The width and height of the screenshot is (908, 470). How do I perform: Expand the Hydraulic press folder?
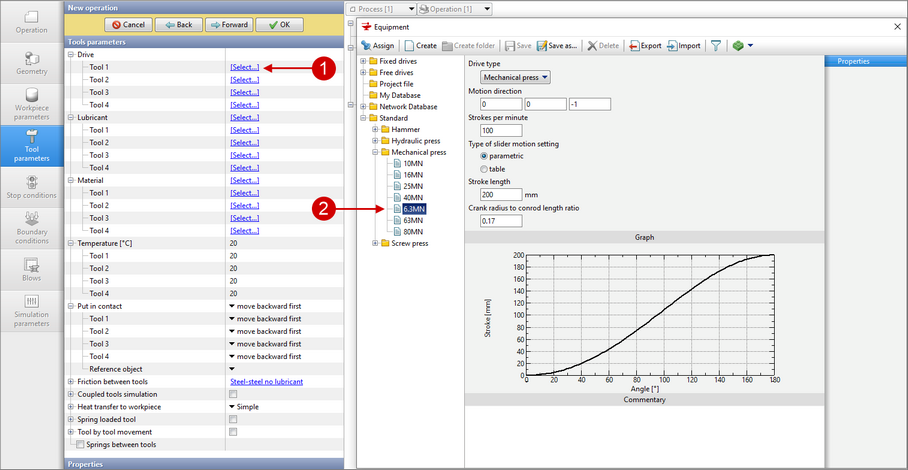coord(375,141)
